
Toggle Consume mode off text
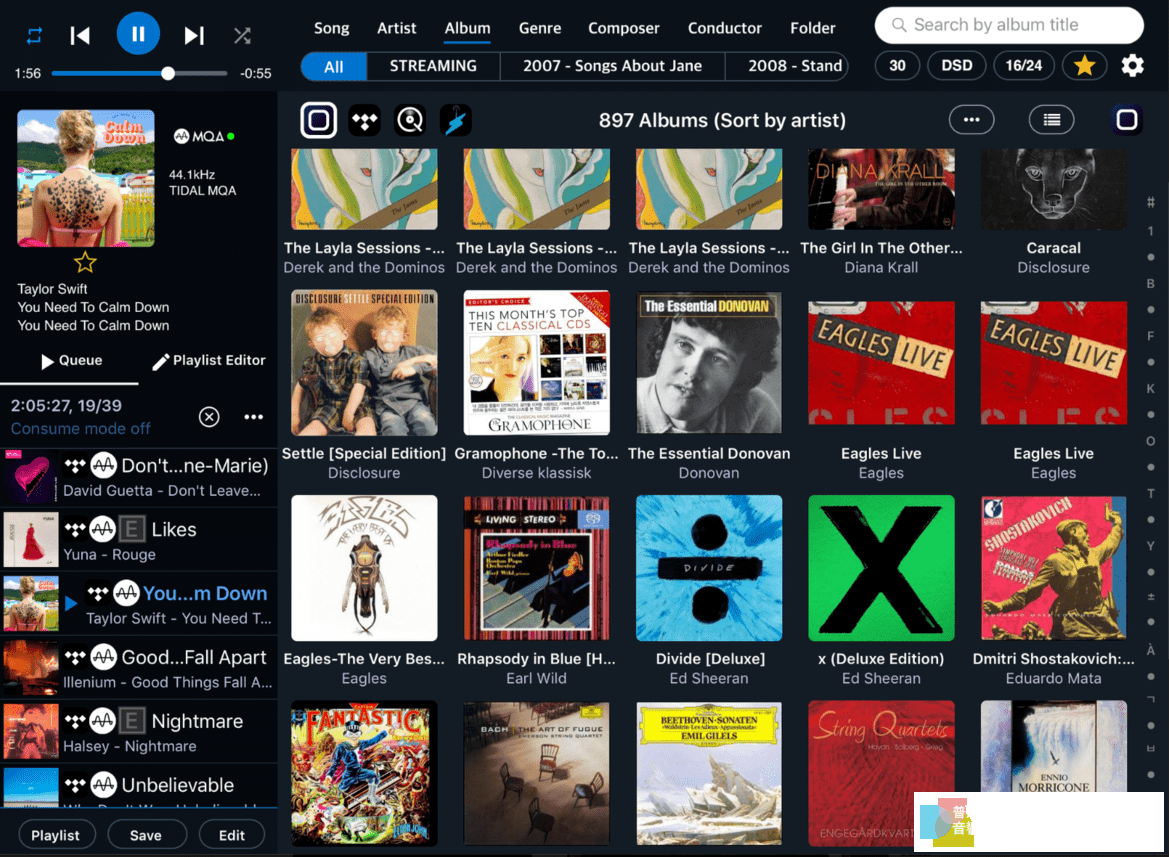[x=81, y=428]
